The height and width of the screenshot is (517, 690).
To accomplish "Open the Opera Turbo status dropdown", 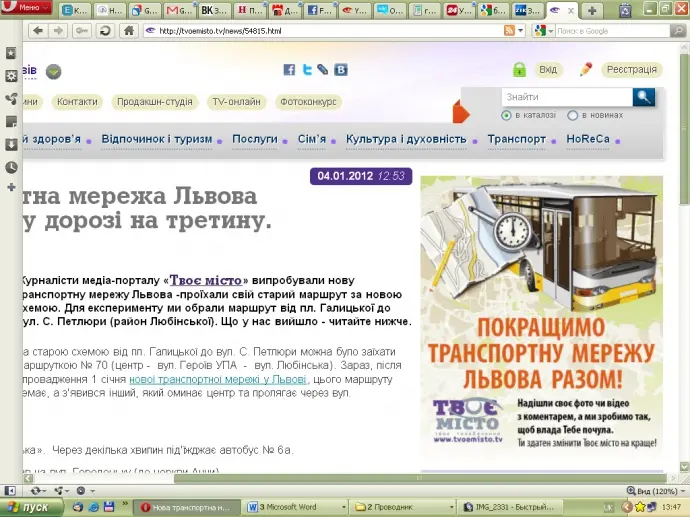I will point(85,491).
